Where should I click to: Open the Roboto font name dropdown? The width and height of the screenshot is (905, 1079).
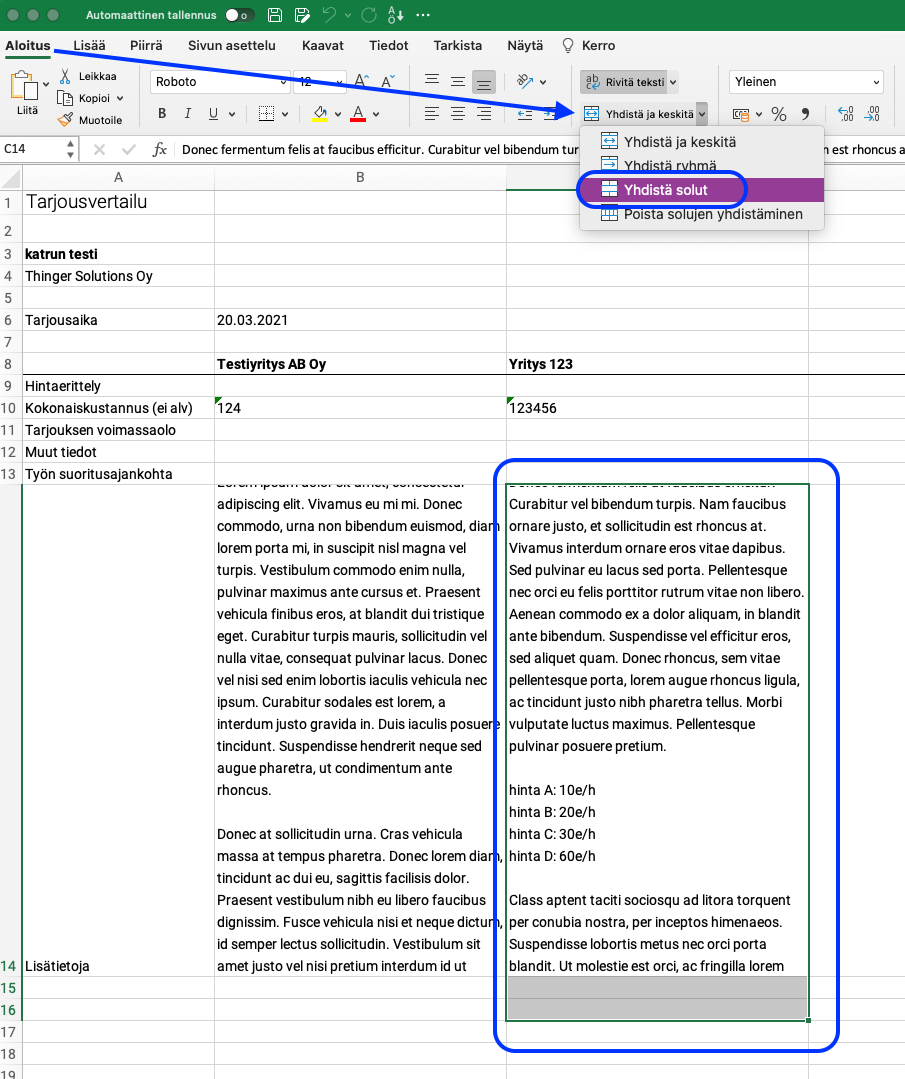283,82
